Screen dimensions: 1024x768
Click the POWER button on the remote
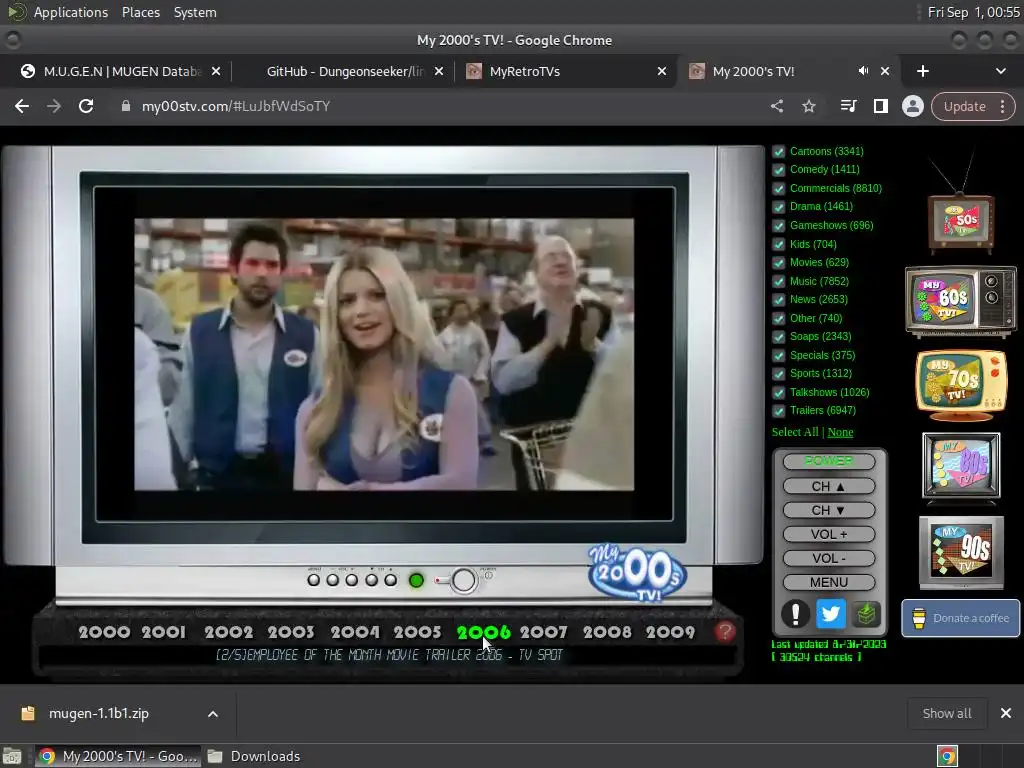[x=829, y=461]
